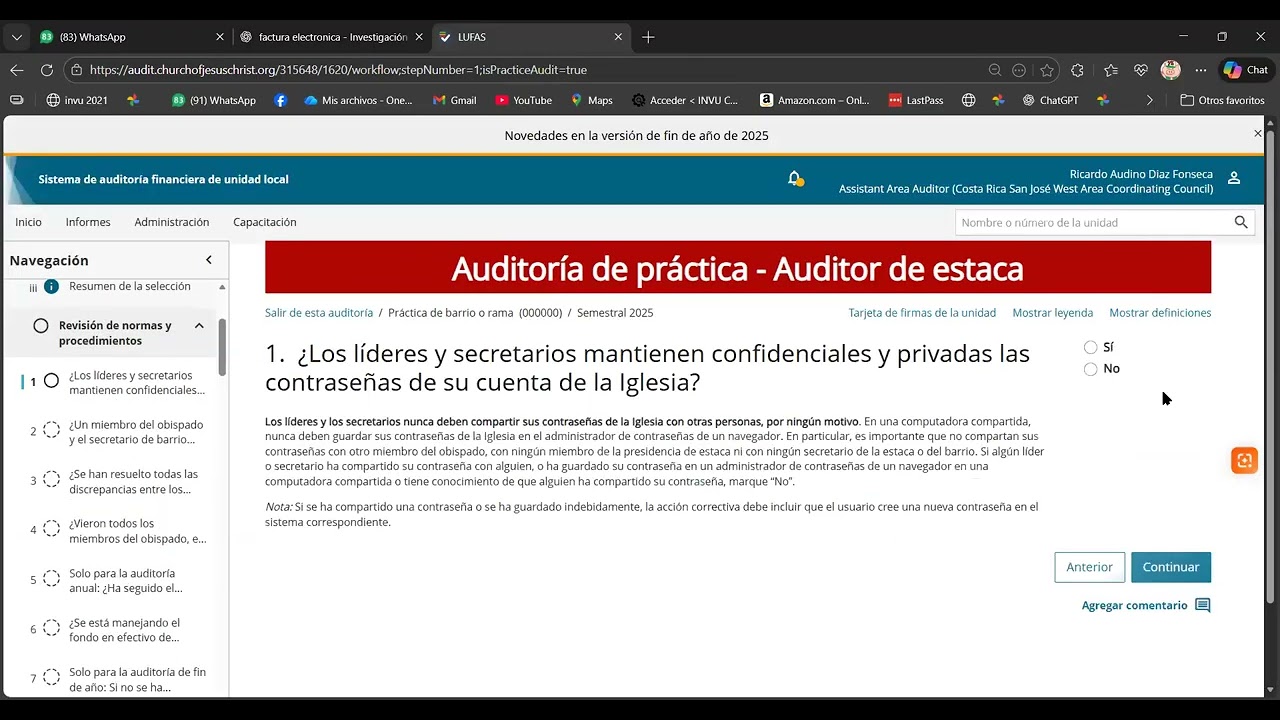Select the Sí radio button

point(1090,347)
